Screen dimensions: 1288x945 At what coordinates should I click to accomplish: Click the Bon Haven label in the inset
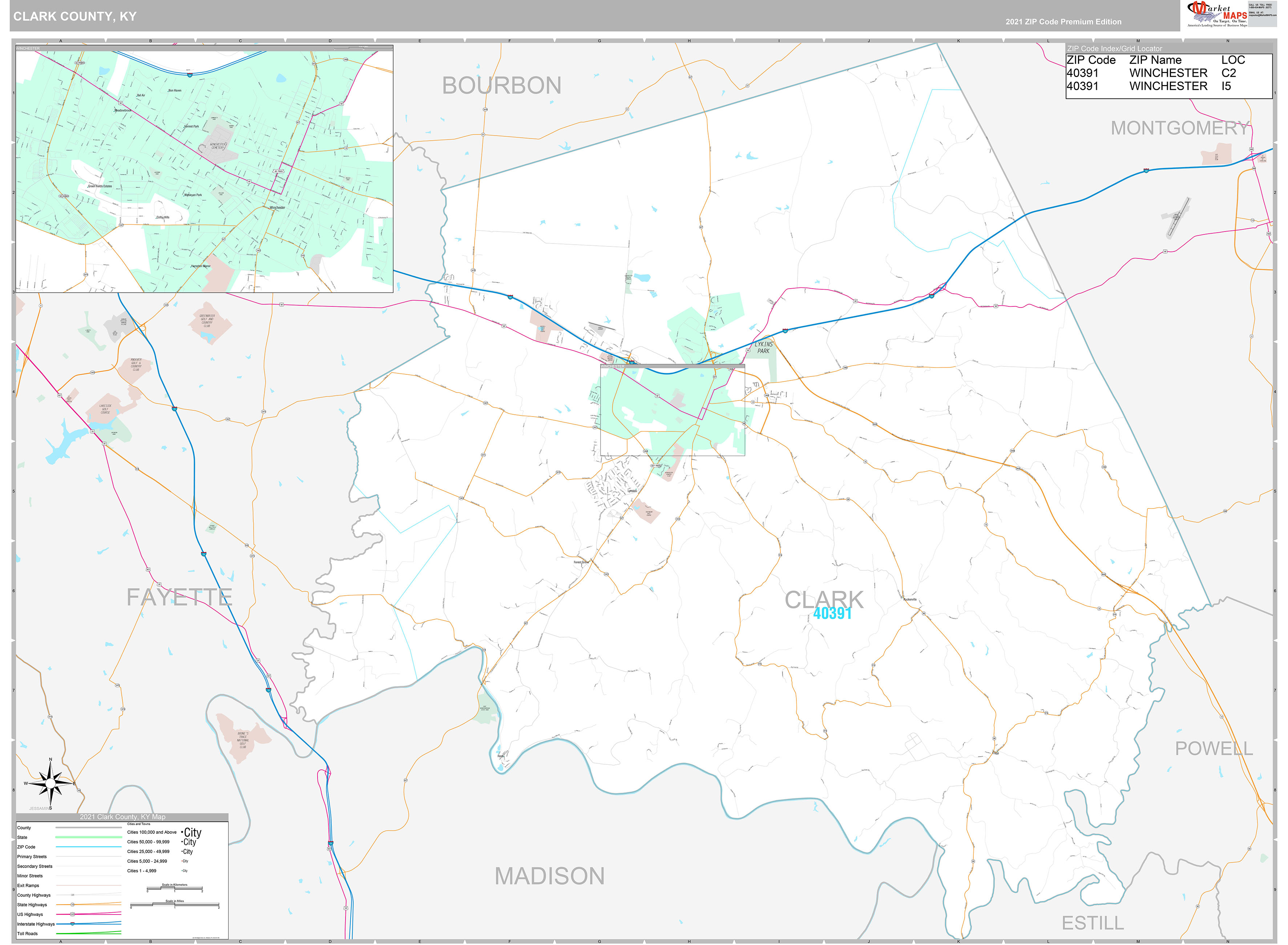click(x=174, y=91)
